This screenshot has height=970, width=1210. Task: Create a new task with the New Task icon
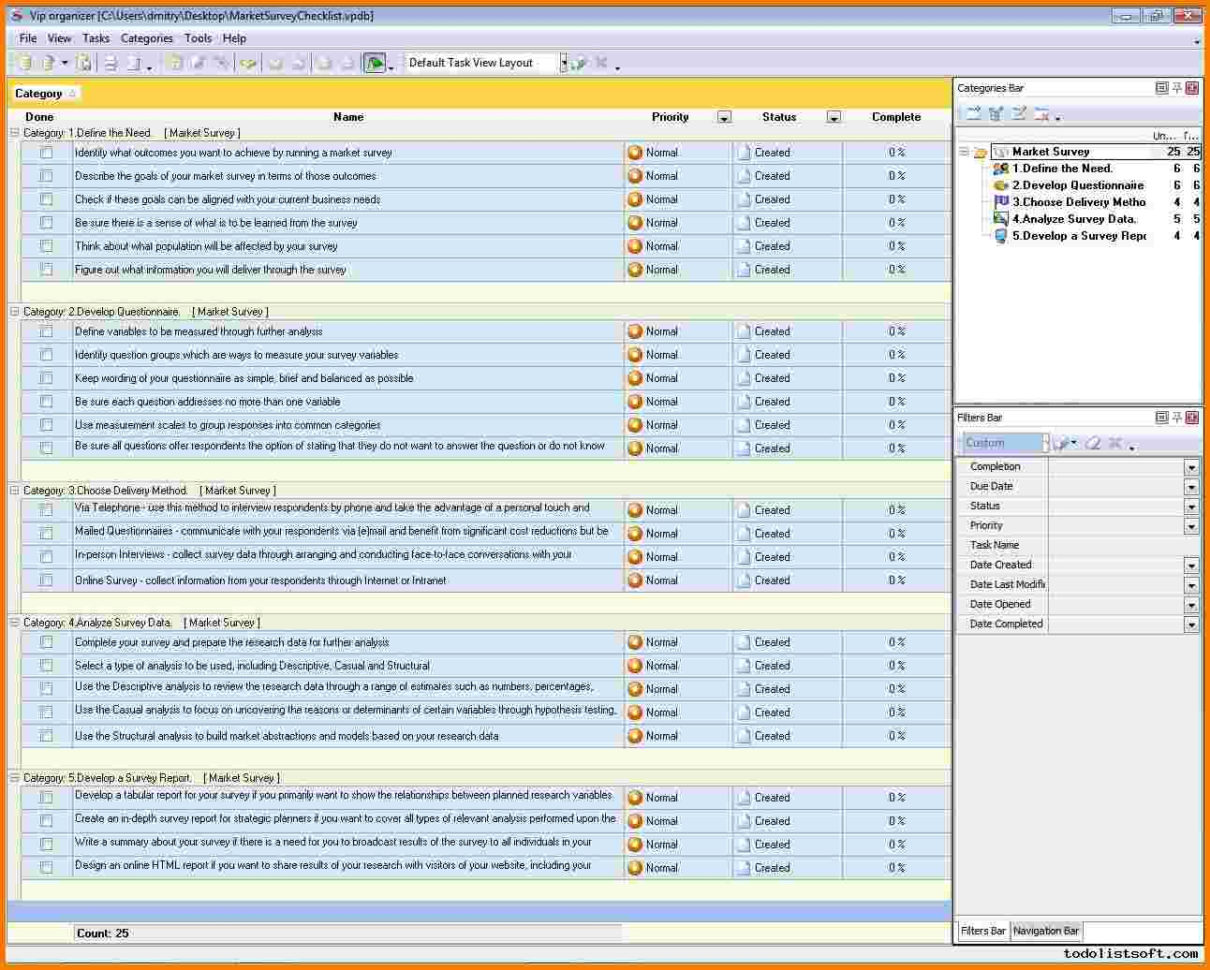click(22, 62)
